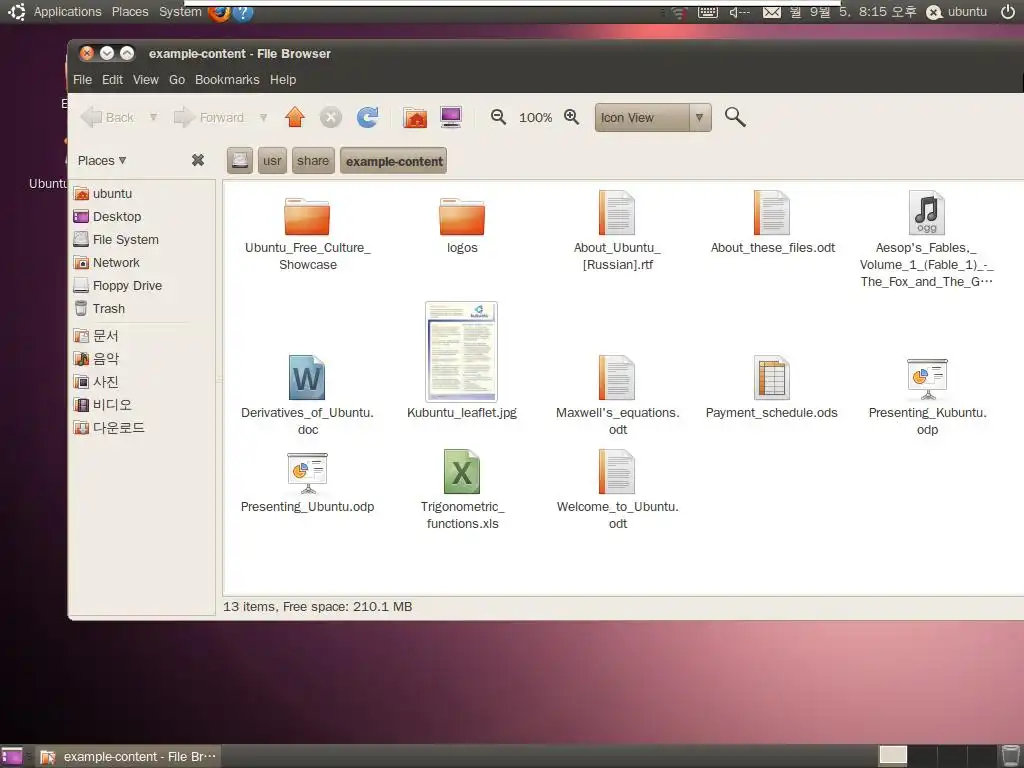Click the example-content path button

394,161
